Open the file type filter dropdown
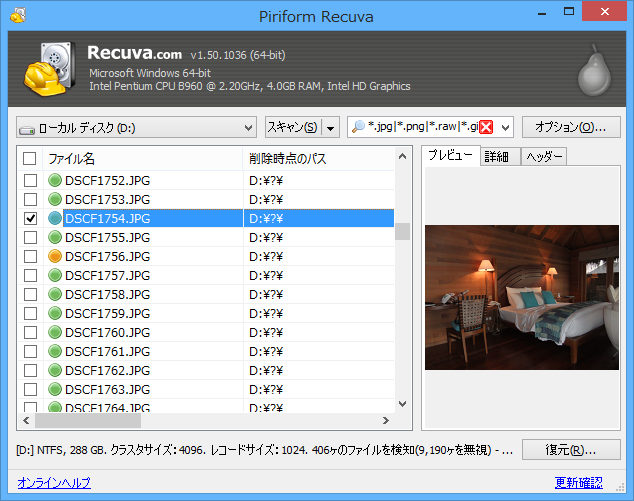Viewport: 634px width, 501px height. pyautogui.click(x=504, y=128)
